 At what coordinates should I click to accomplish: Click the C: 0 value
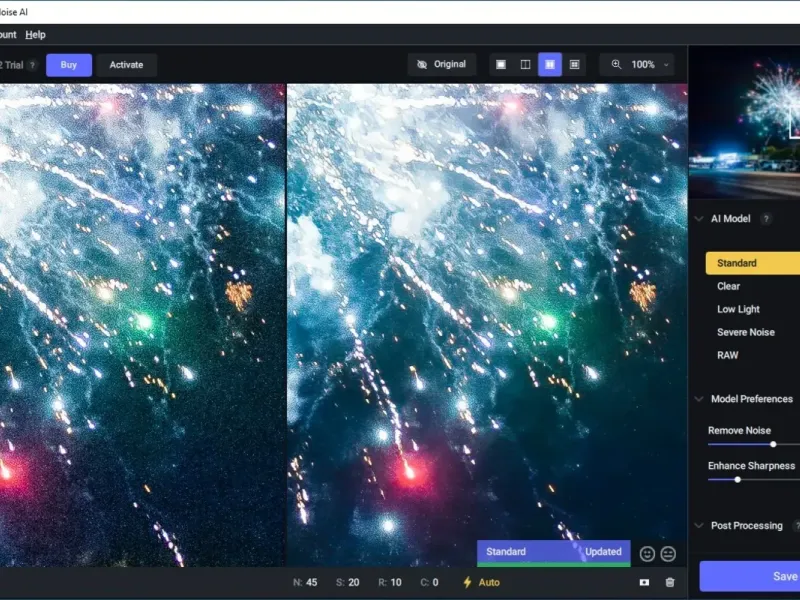pos(429,582)
